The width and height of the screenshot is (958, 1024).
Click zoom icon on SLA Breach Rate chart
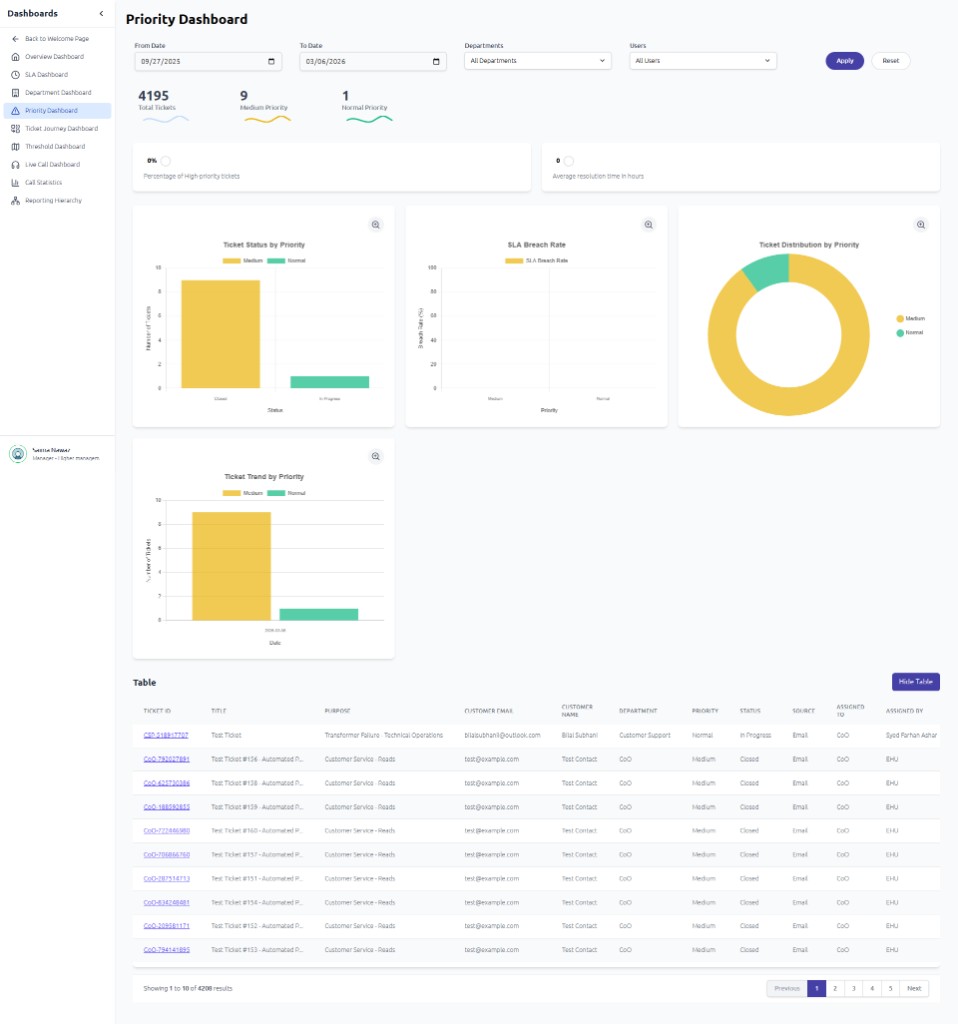(x=648, y=225)
